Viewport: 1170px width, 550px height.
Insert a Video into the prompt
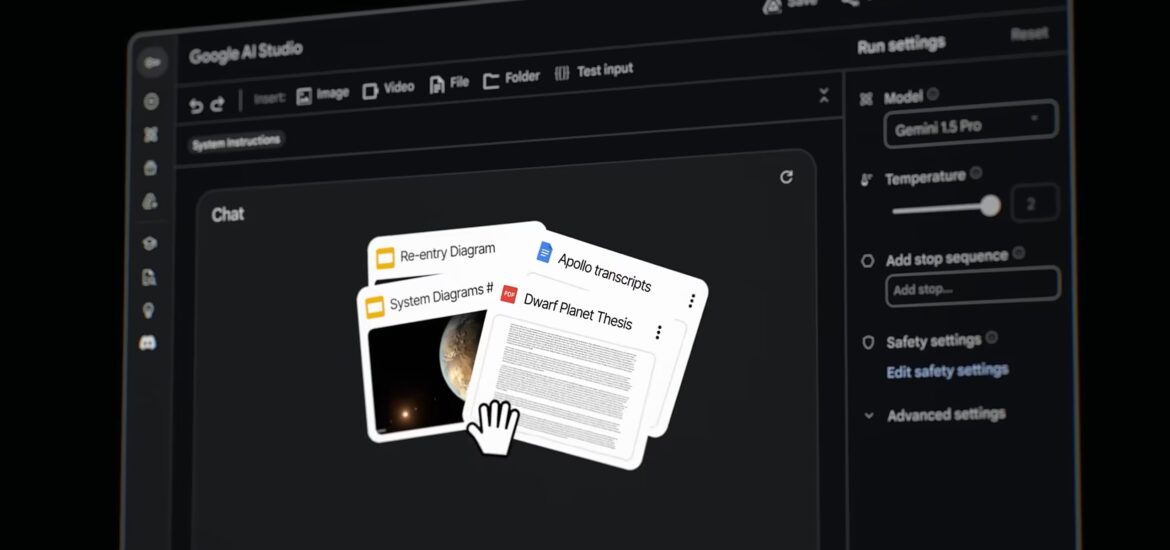[388, 88]
